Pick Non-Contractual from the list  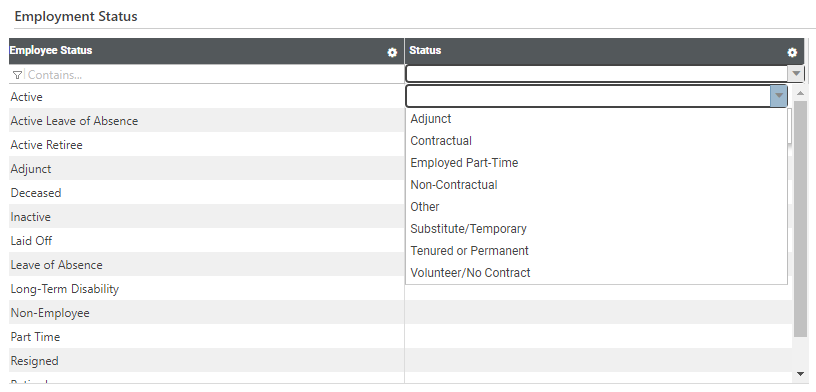(454, 185)
